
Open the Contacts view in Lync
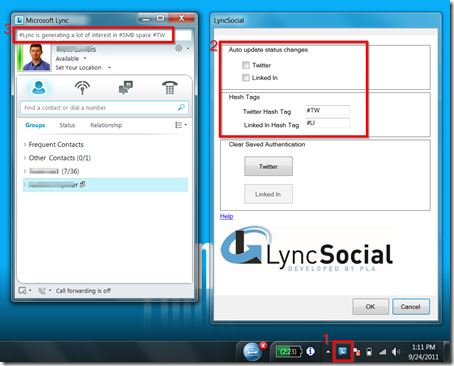tap(39, 88)
